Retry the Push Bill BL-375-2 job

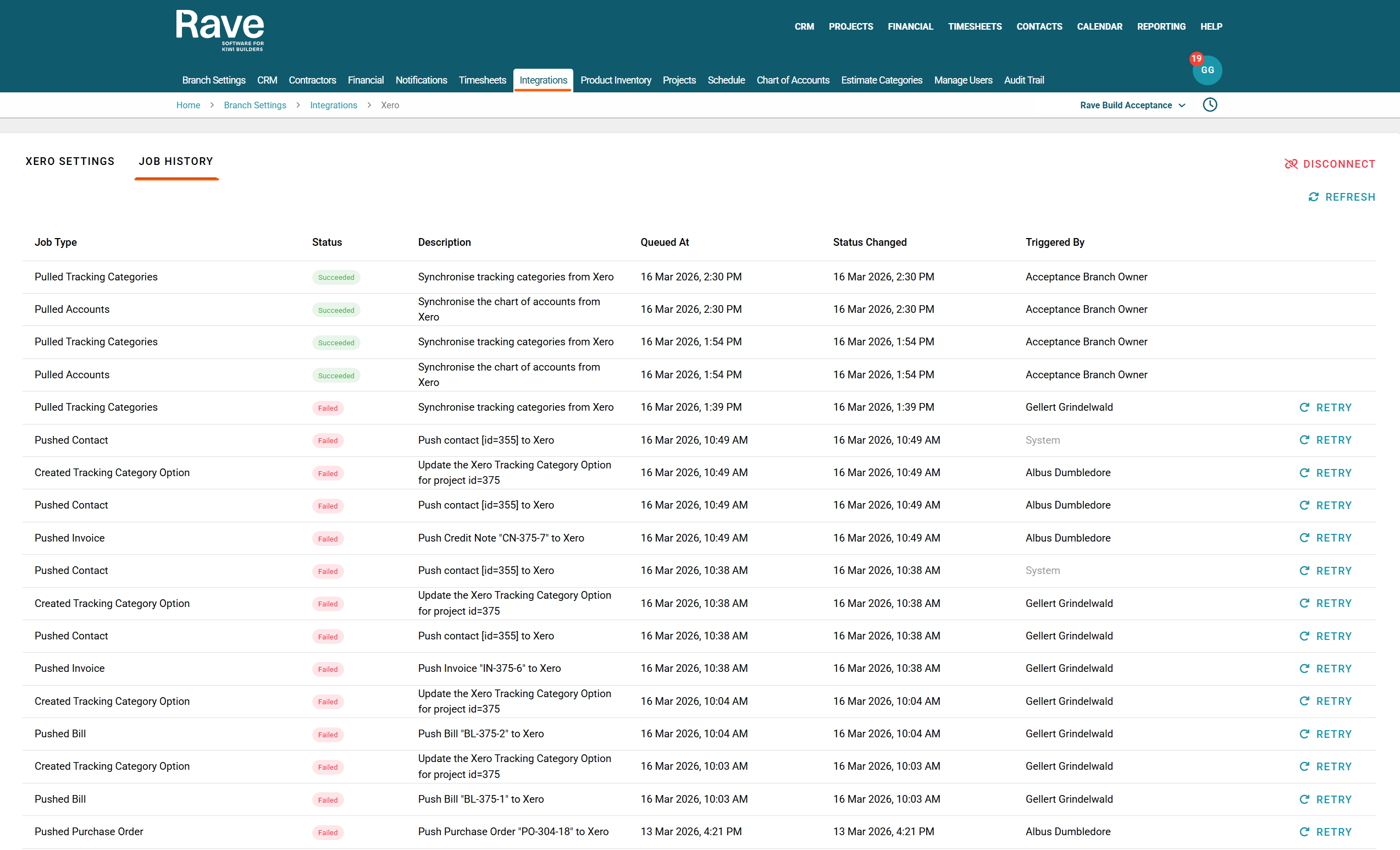(x=1326, y=734)
